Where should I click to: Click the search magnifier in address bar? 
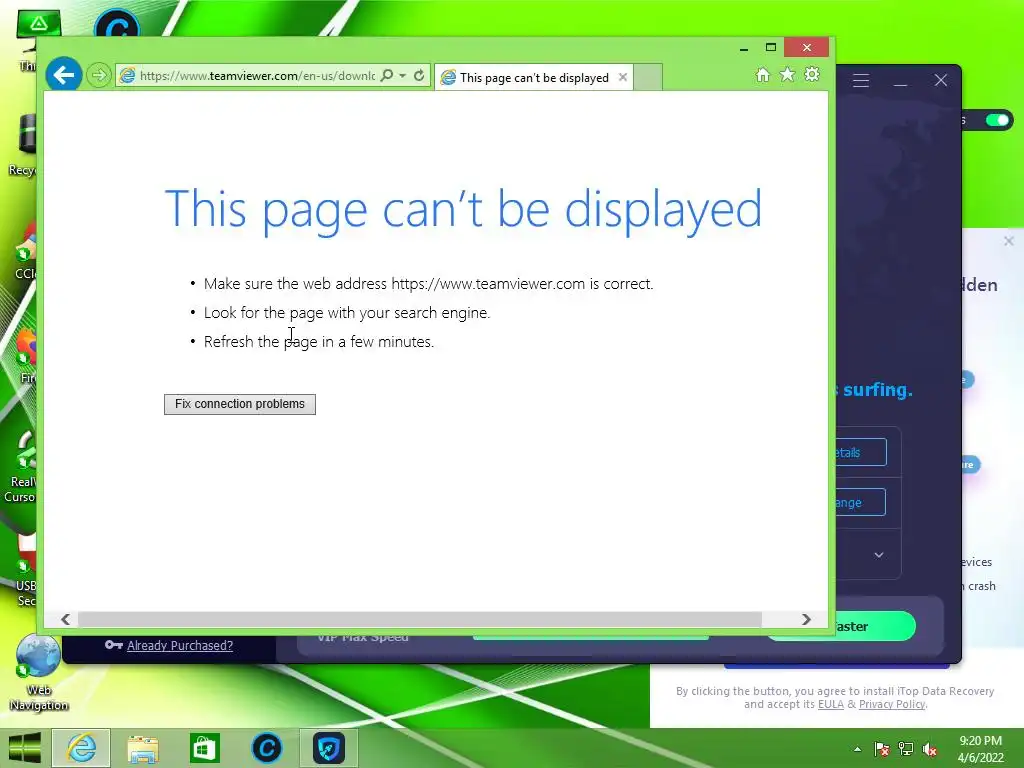387,76
